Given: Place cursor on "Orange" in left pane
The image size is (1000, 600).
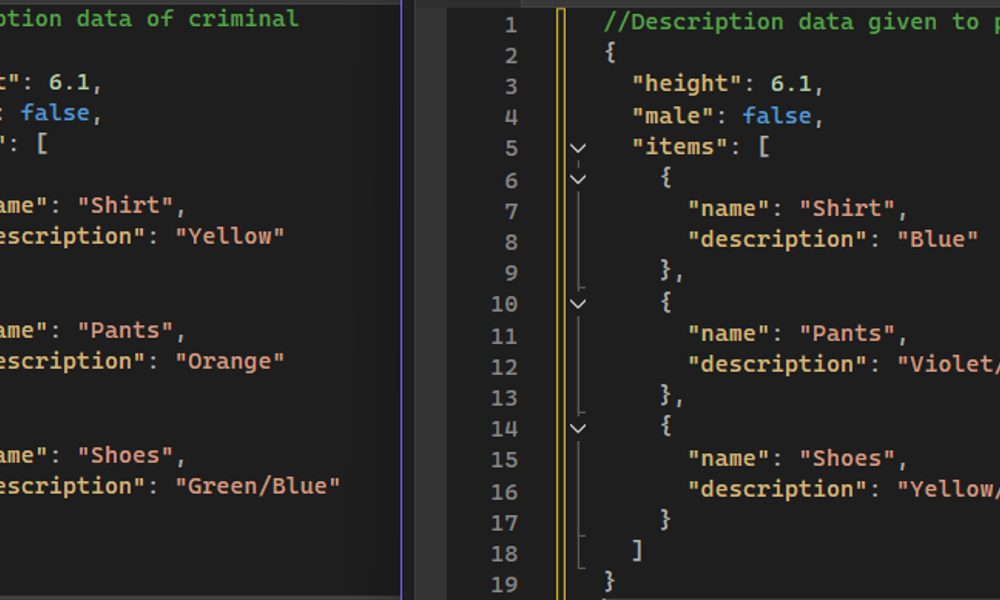Looking at the screenshot, I should pyautogui.click(x=236, y=361).
